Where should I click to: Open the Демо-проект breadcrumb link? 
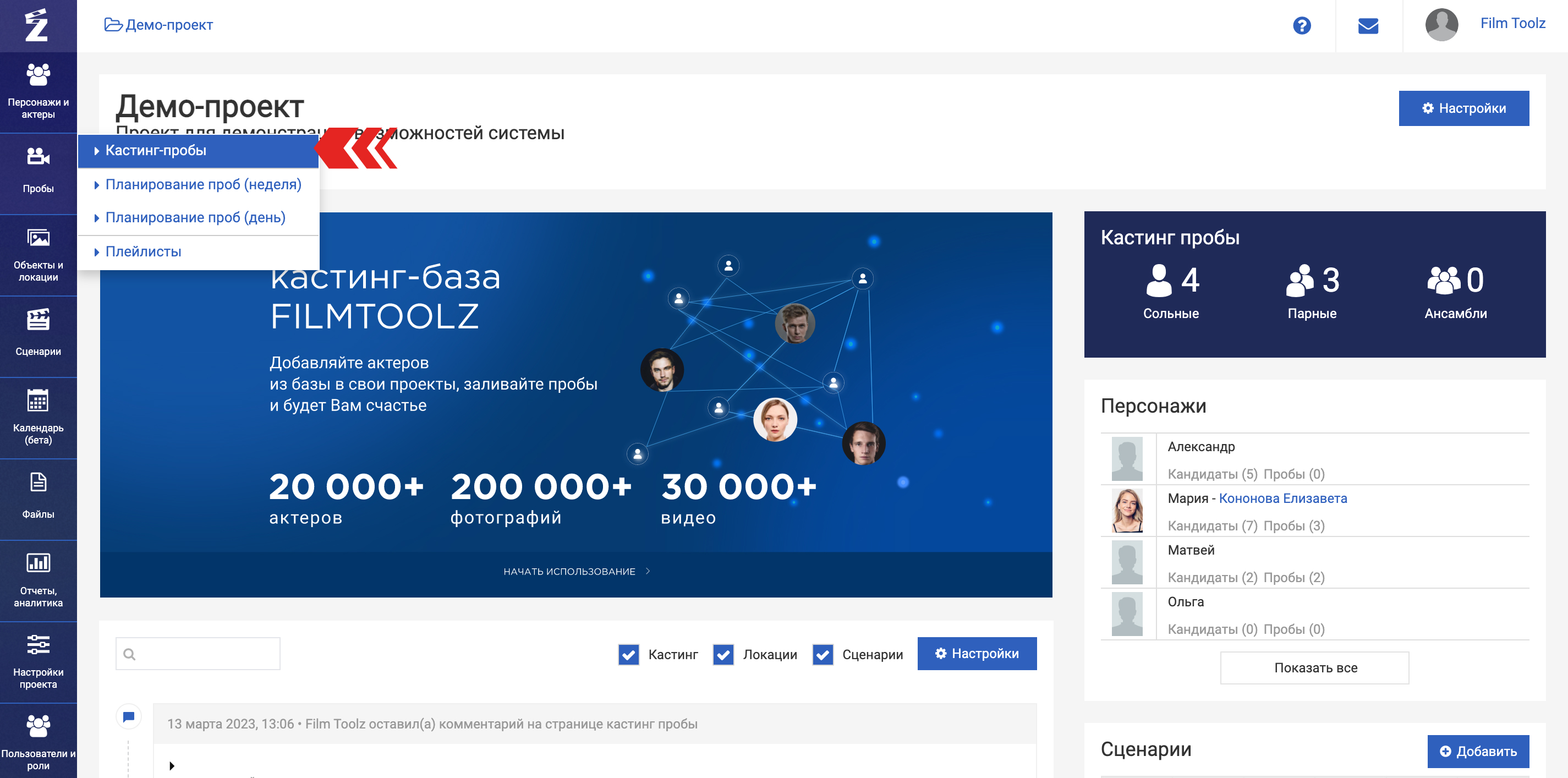(168, 24)
